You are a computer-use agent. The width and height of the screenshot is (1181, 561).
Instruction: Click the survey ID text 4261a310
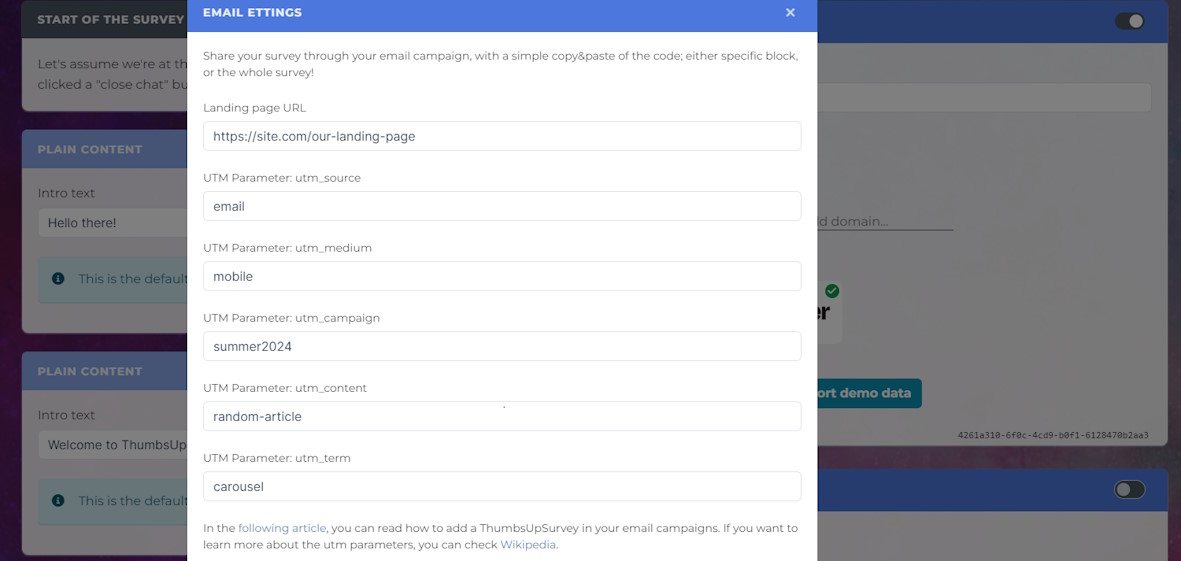(x=1053, y=435)
